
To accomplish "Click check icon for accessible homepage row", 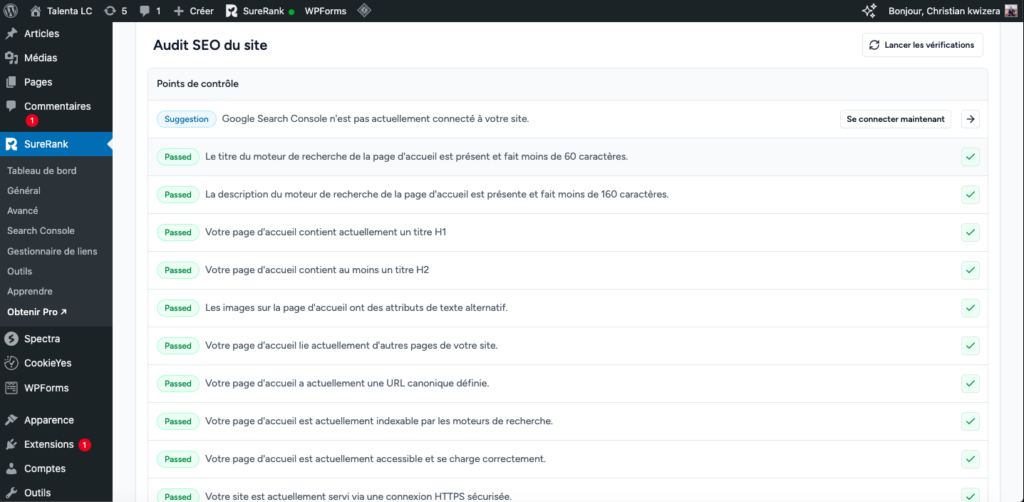I will click(970, 459).
